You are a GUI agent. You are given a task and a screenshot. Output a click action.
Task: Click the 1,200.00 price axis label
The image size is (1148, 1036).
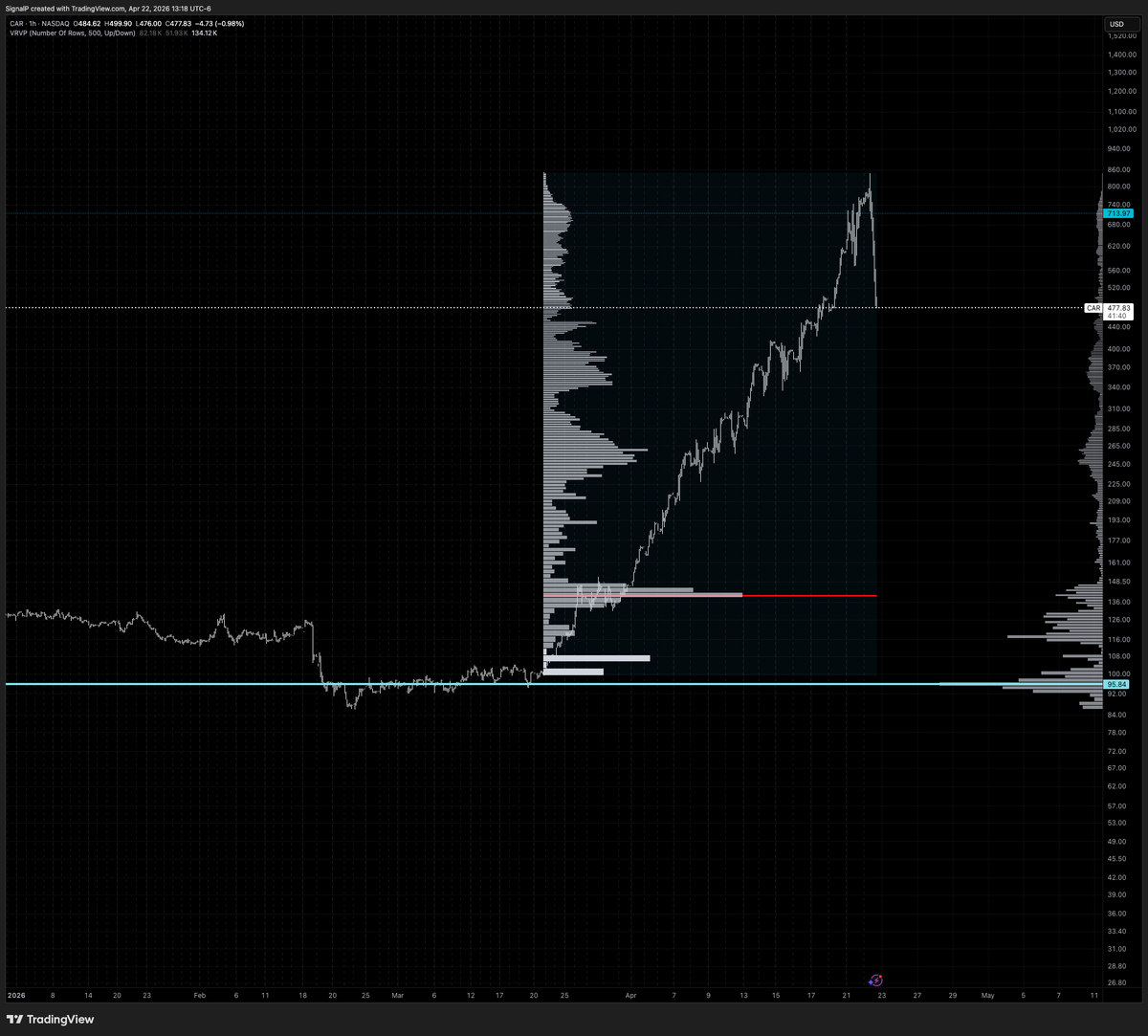(x=1121, y=91)
